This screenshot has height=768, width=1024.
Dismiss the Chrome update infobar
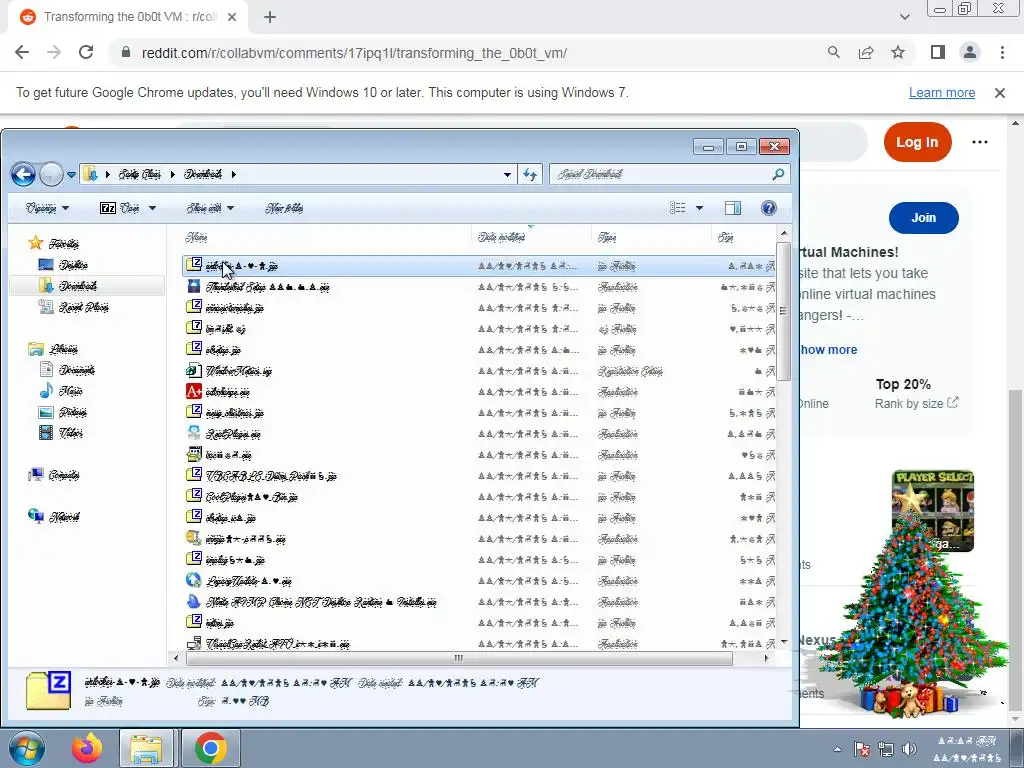click(1000, 93)
